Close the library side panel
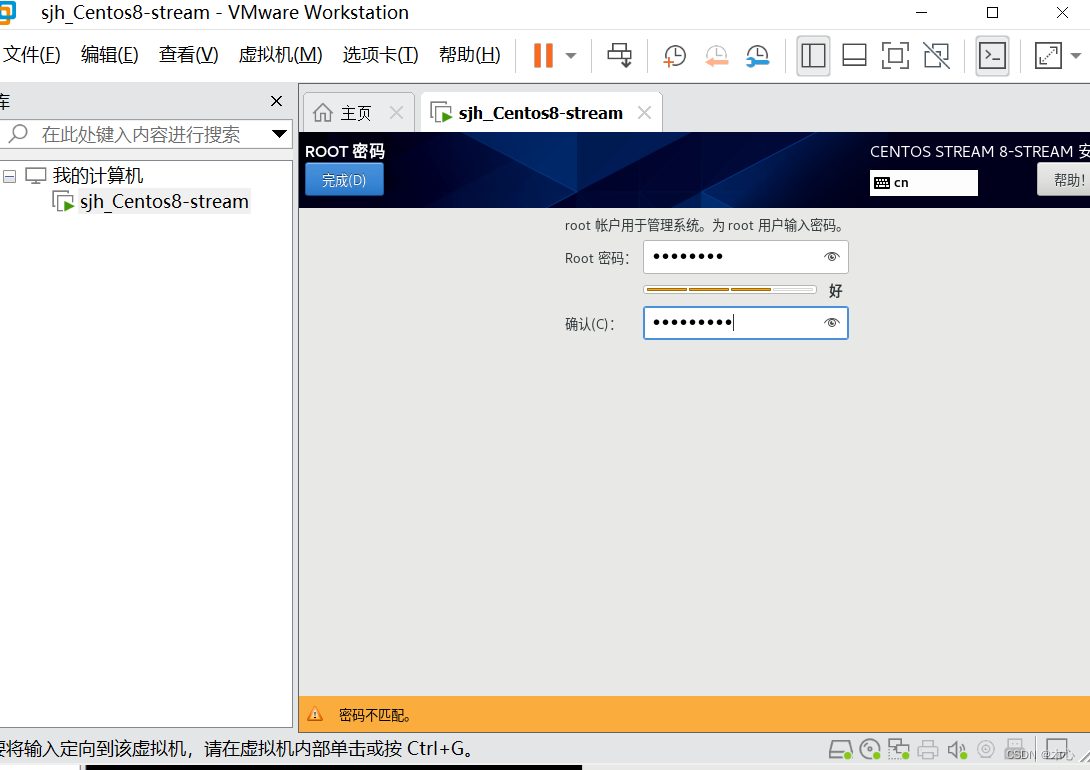This screenshot has width=1090, height=770. click(276, 101)
